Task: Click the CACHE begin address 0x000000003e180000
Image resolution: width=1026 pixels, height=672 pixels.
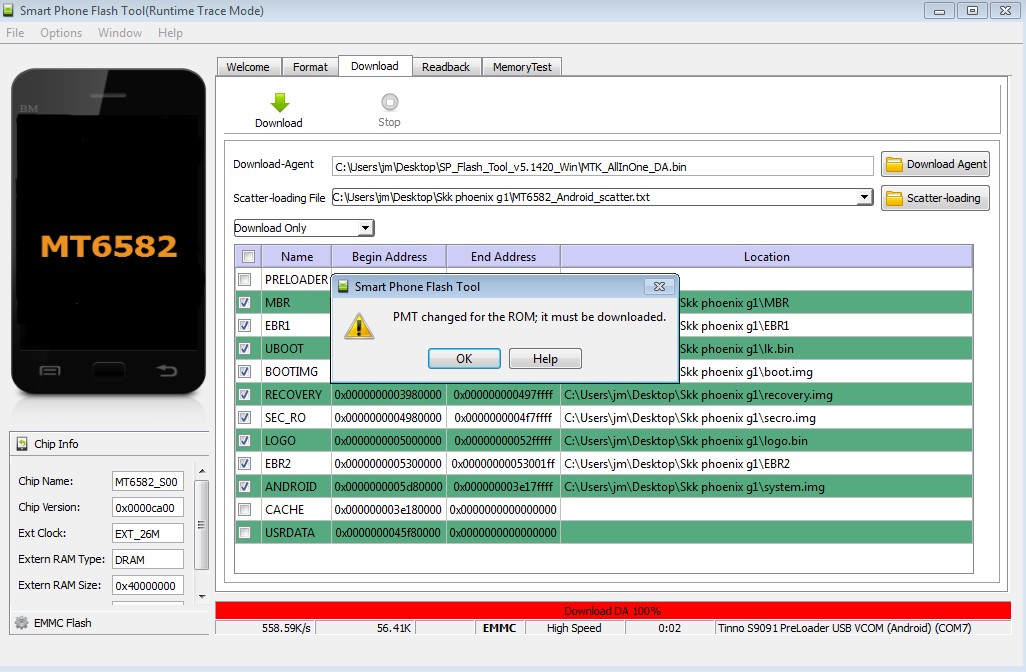Action: click(x=389, y=509)
